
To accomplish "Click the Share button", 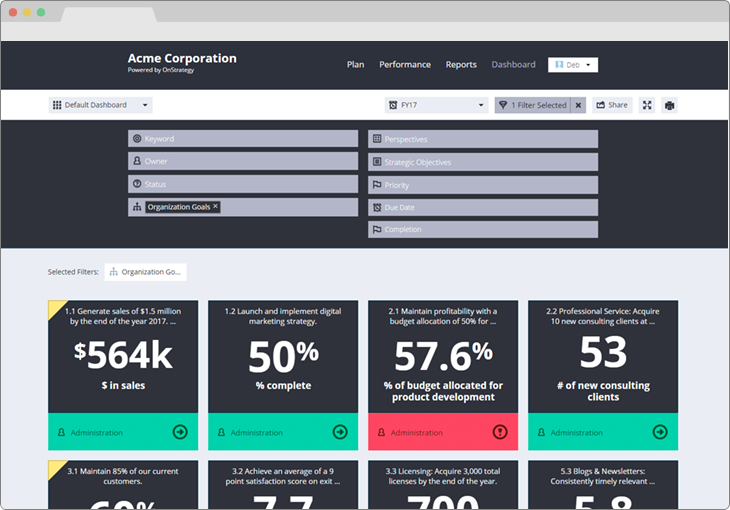I will point(612,105).
